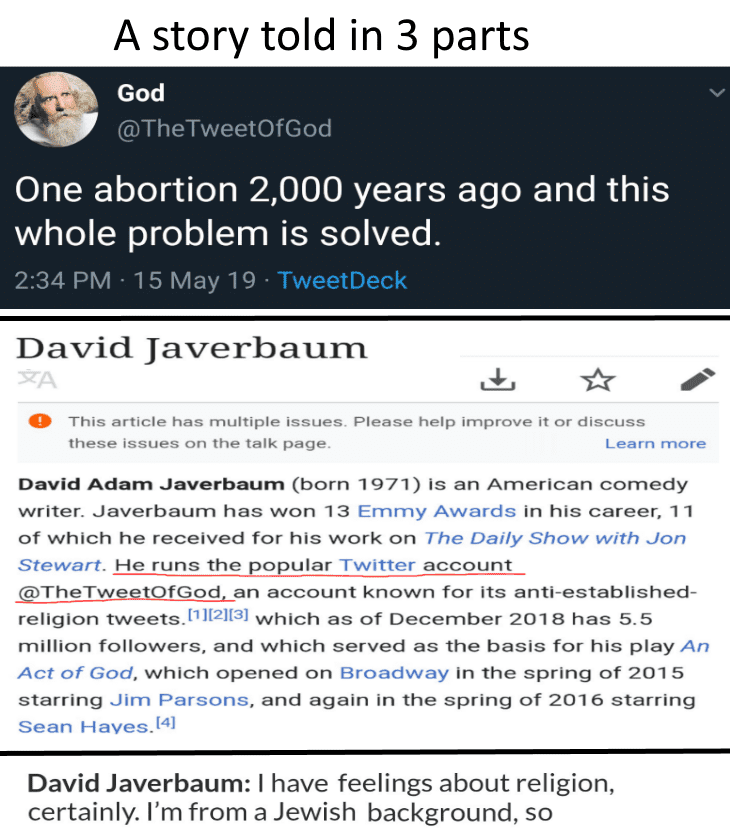Click the God profile avatar picture
This screenshot has height=831, width=730.
[x=57, y=111]
